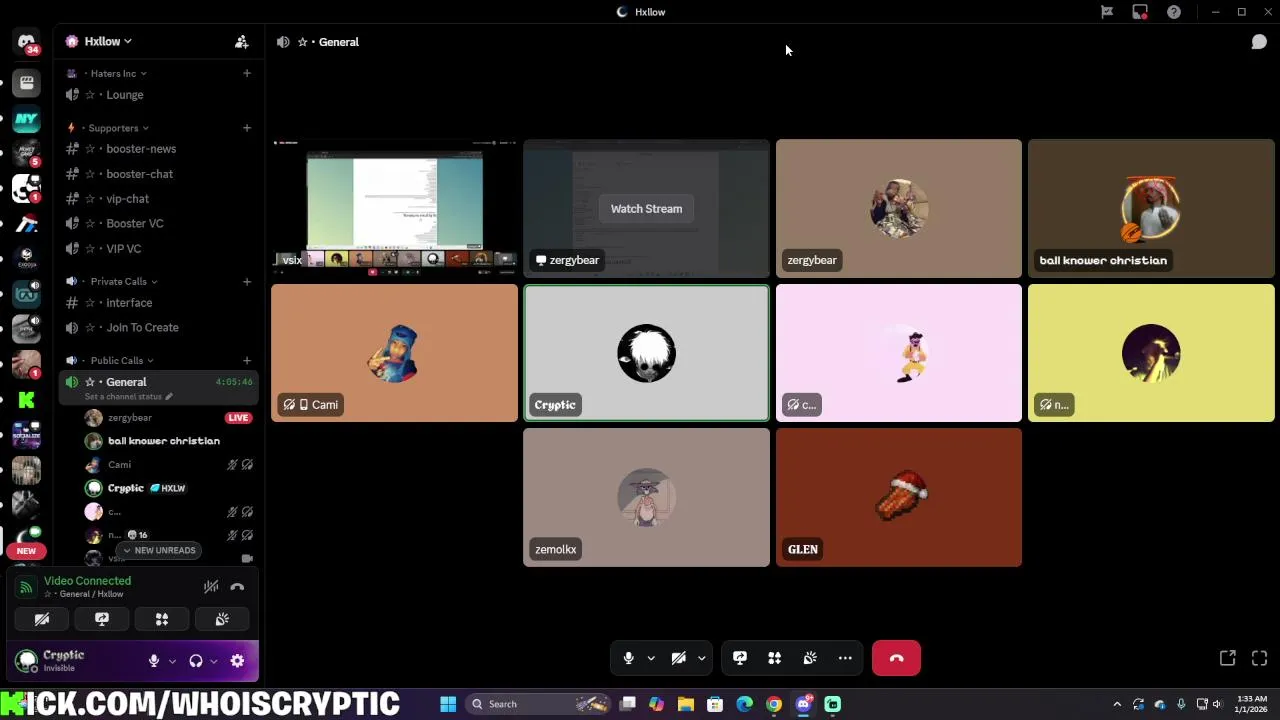The height and width of the screenshot is (720, 1280).
Task: Open User Settings gear icon
Action: 237,661
